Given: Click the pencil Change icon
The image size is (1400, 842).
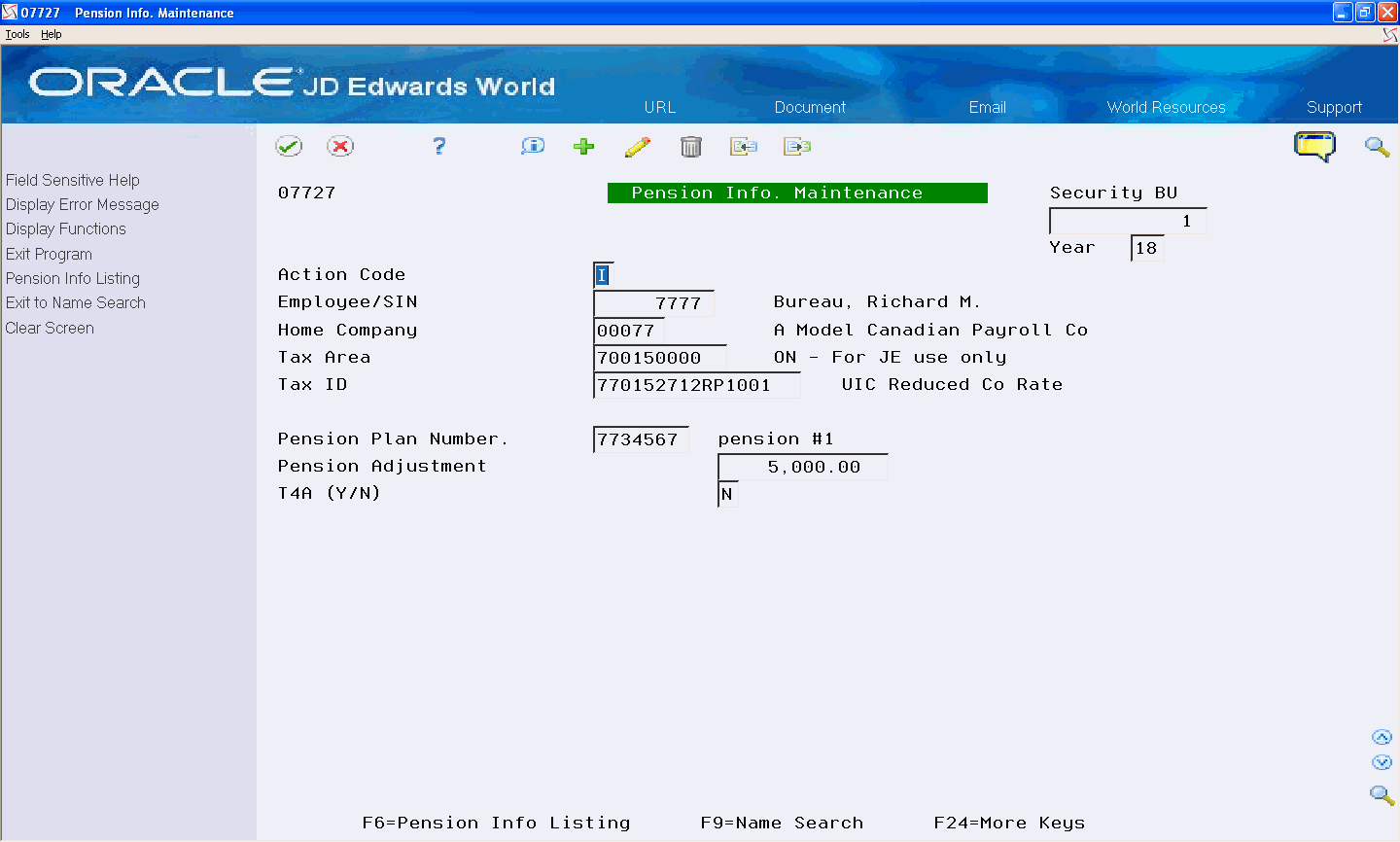Looking at the screenshot, I should pos(638,147).
